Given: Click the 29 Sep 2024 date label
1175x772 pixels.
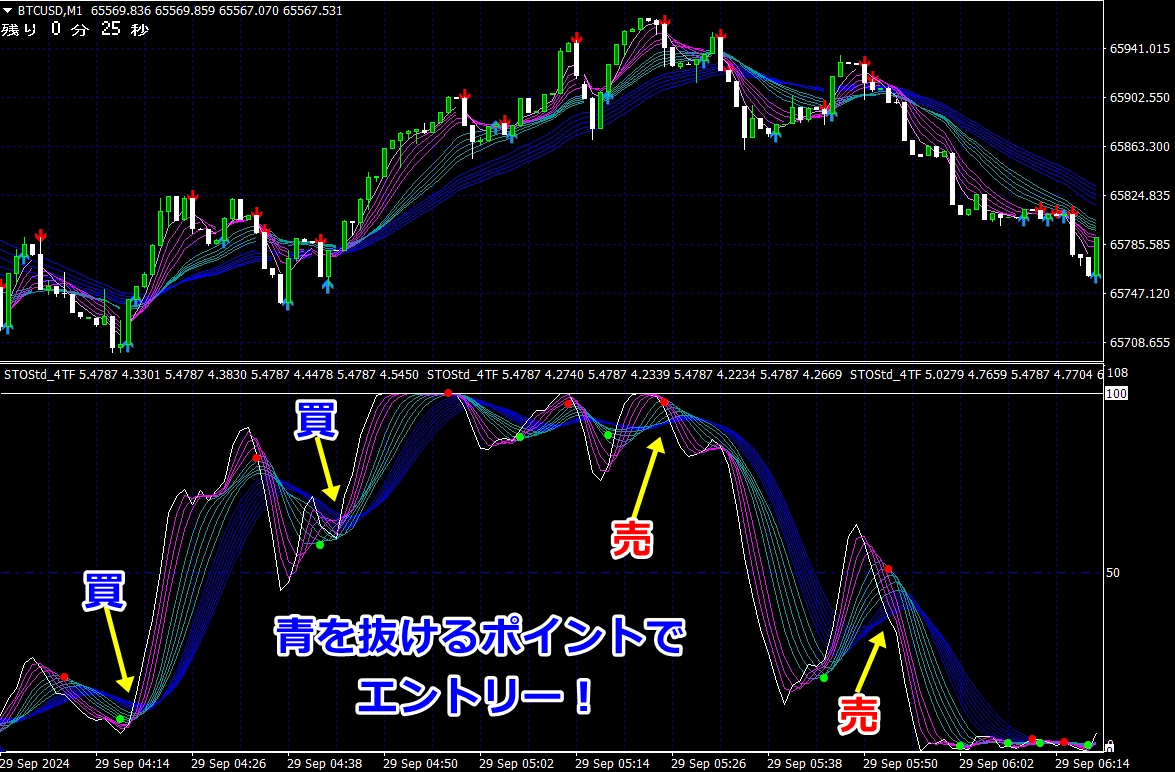Looking at the screenshot, I should (x=35, y=764).
